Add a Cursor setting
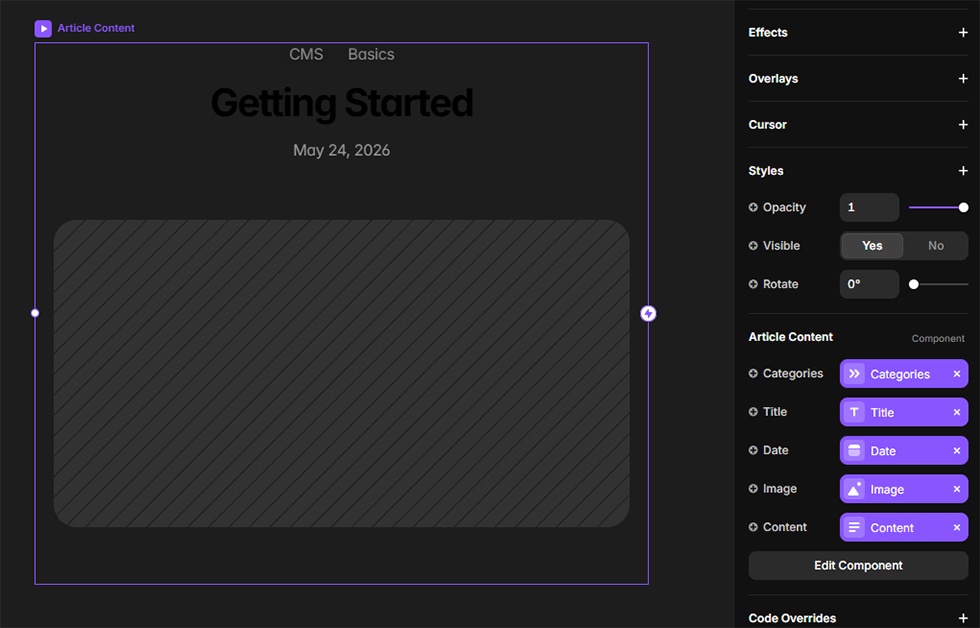This screenshot has height=628, width=980. pyautogui.click(x=962, y=125)
